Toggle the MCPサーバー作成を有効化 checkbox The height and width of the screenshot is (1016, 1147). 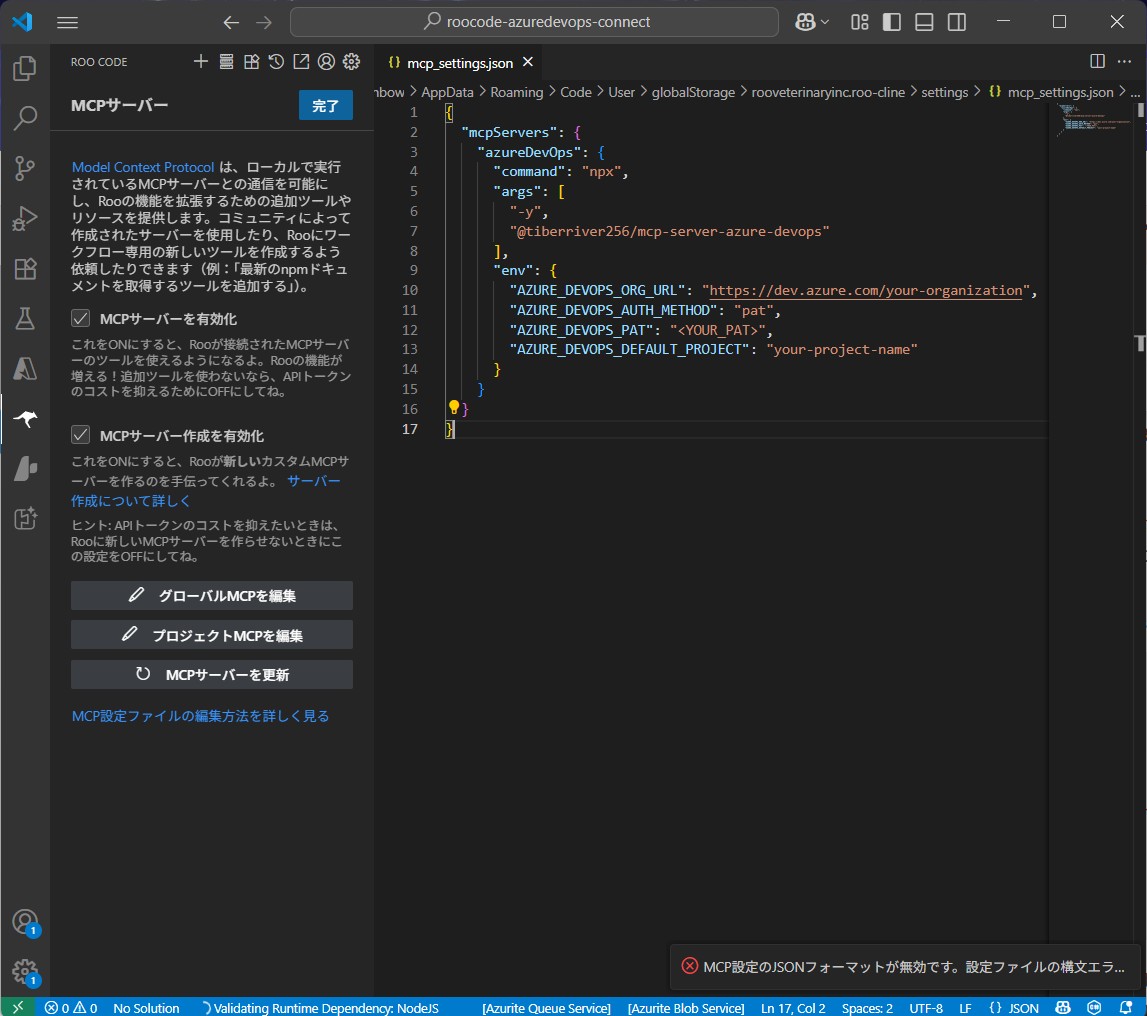coord(80,435)
